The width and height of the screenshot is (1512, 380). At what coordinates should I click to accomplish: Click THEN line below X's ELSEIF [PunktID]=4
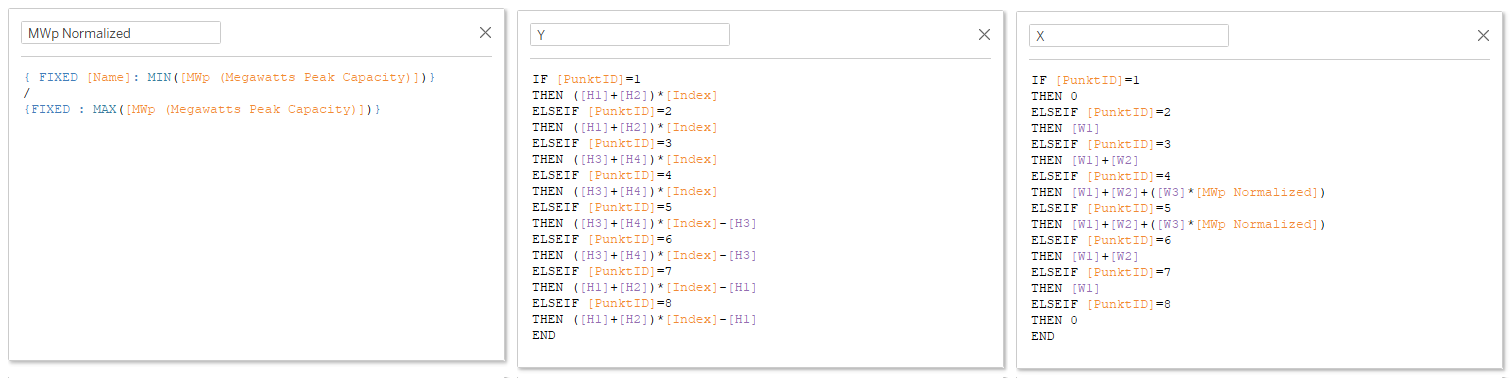click(x=1178, y=192)
